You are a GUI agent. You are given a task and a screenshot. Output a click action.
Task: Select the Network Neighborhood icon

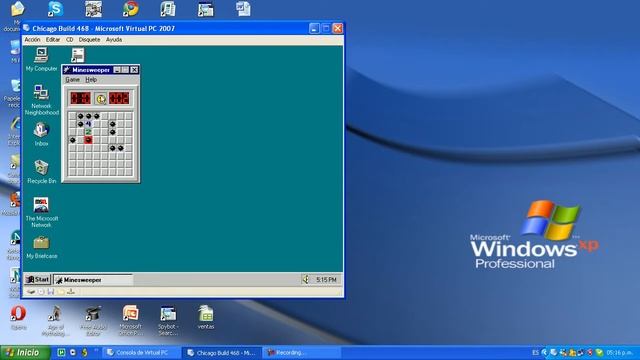[41, 100]
